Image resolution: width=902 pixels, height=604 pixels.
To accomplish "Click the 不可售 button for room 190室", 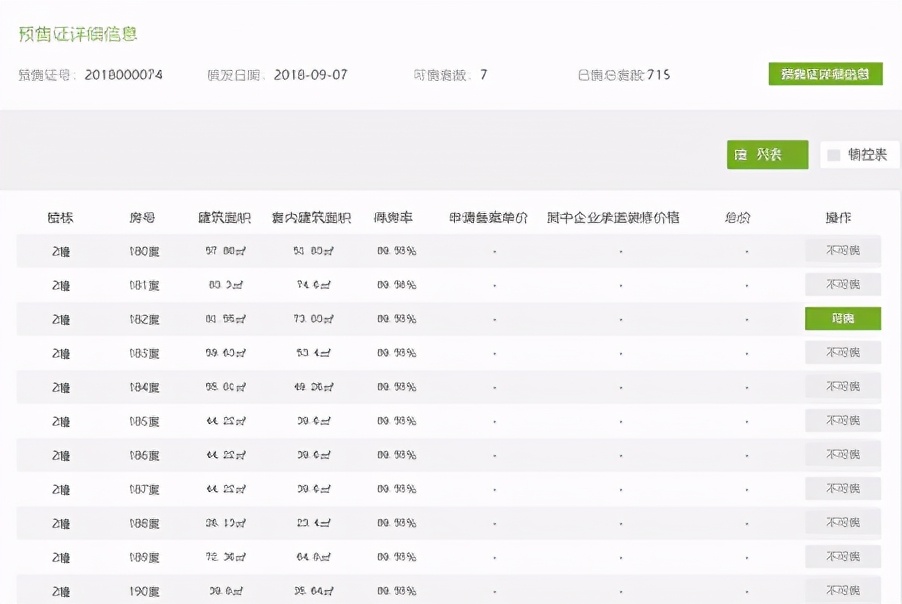I will (x=842, y=590).
